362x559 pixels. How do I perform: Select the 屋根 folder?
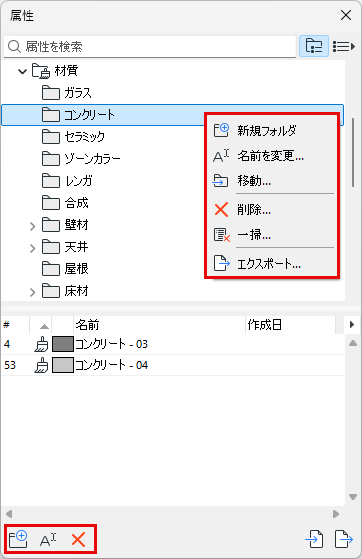pos(65,269)
